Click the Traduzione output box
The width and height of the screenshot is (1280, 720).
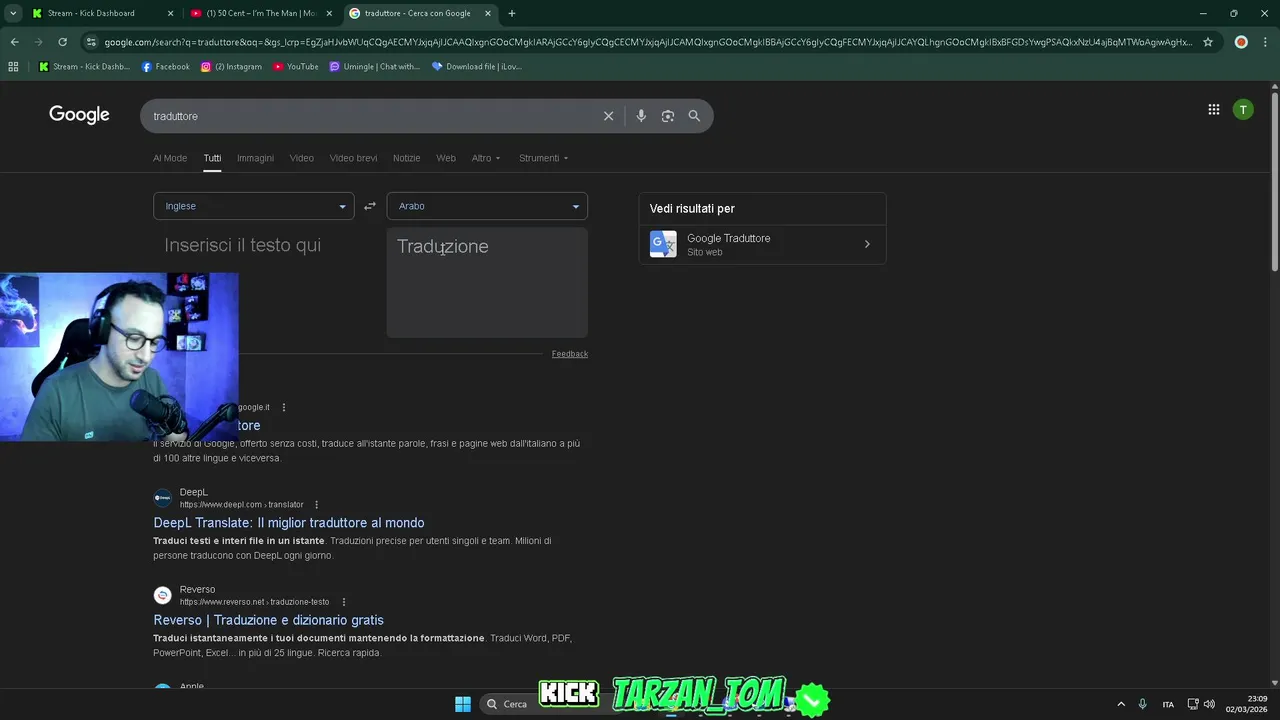487,283
